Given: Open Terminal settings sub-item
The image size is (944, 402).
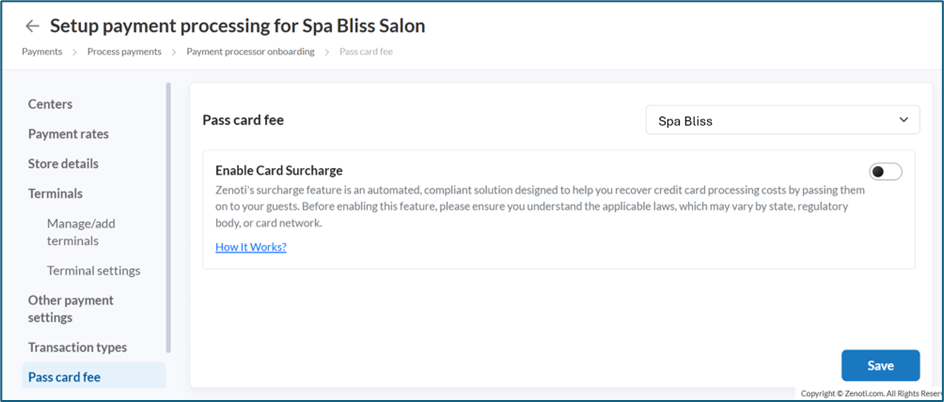Looking at the screenshot, I should pos(93,270).
